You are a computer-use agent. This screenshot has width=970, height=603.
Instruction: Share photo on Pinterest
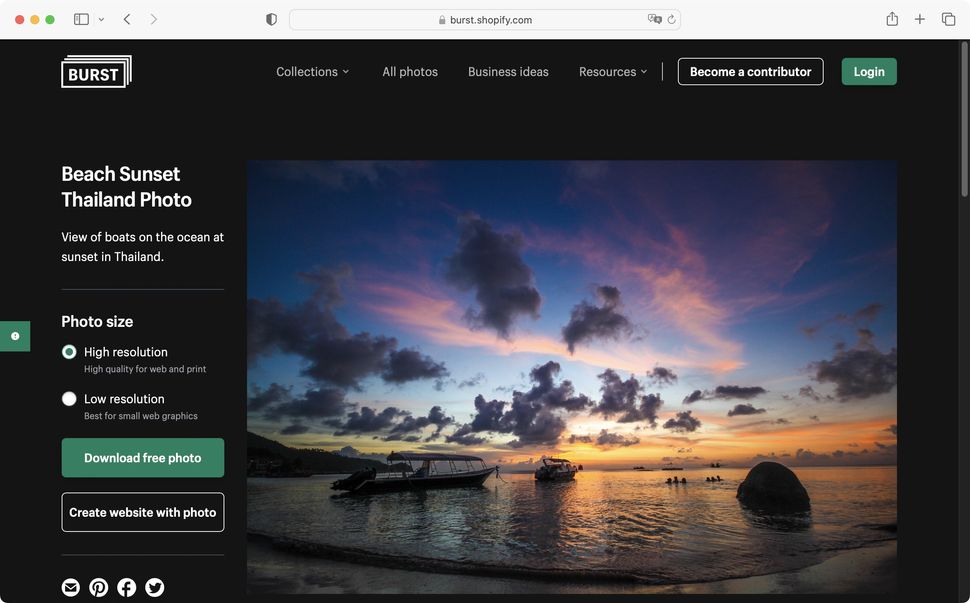click(98, 587)
